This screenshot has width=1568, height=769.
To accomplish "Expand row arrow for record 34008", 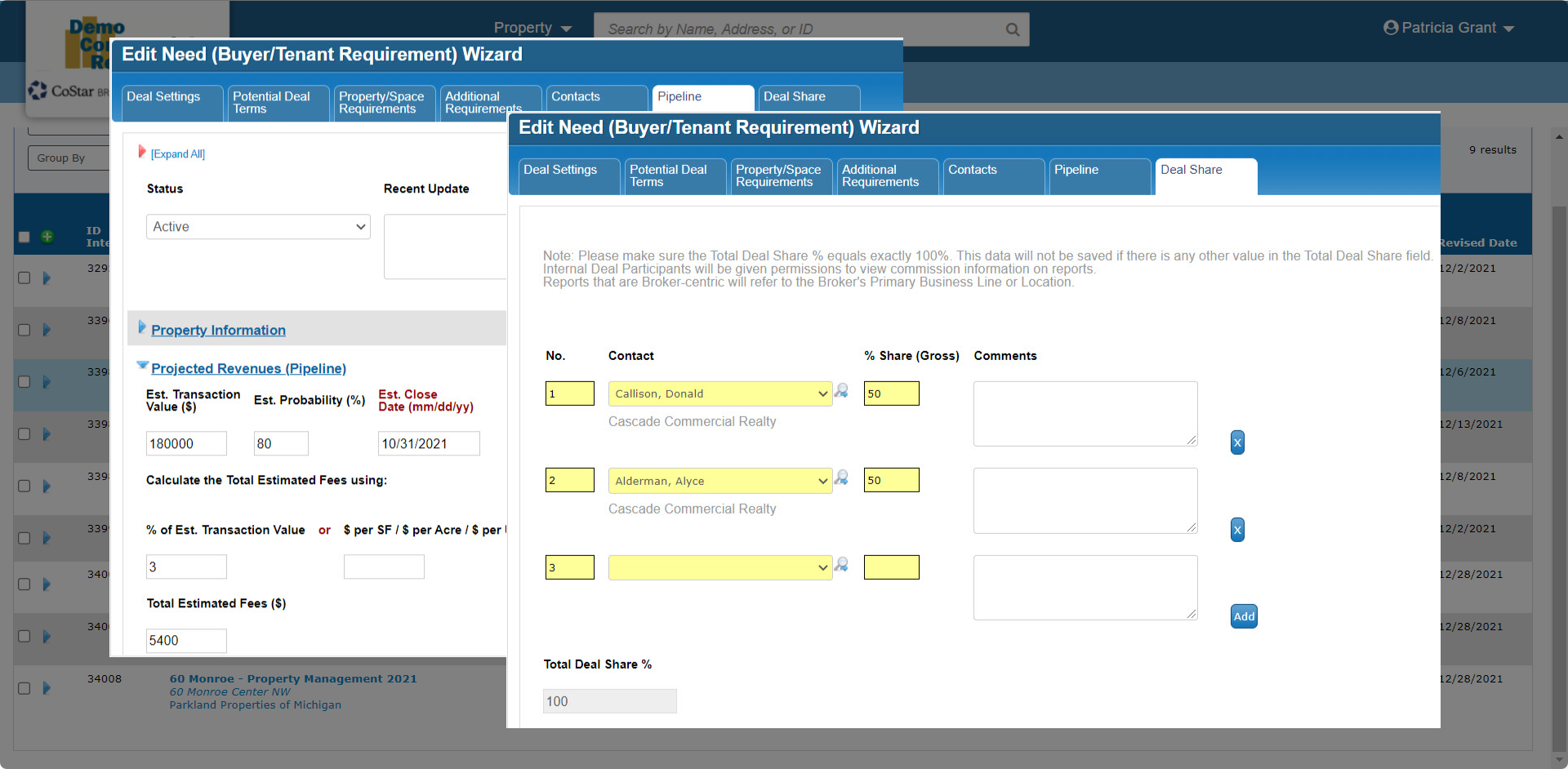I will [x=47, y=688].
